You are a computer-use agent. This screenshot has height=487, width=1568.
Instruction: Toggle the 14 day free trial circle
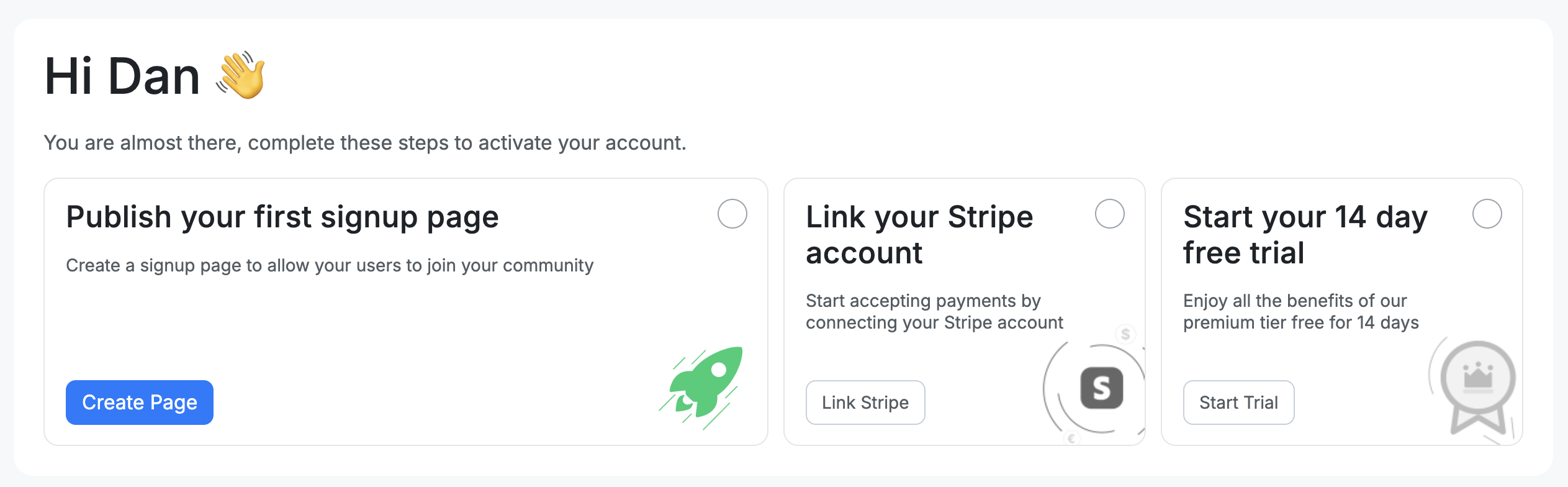click(1487, 214)
